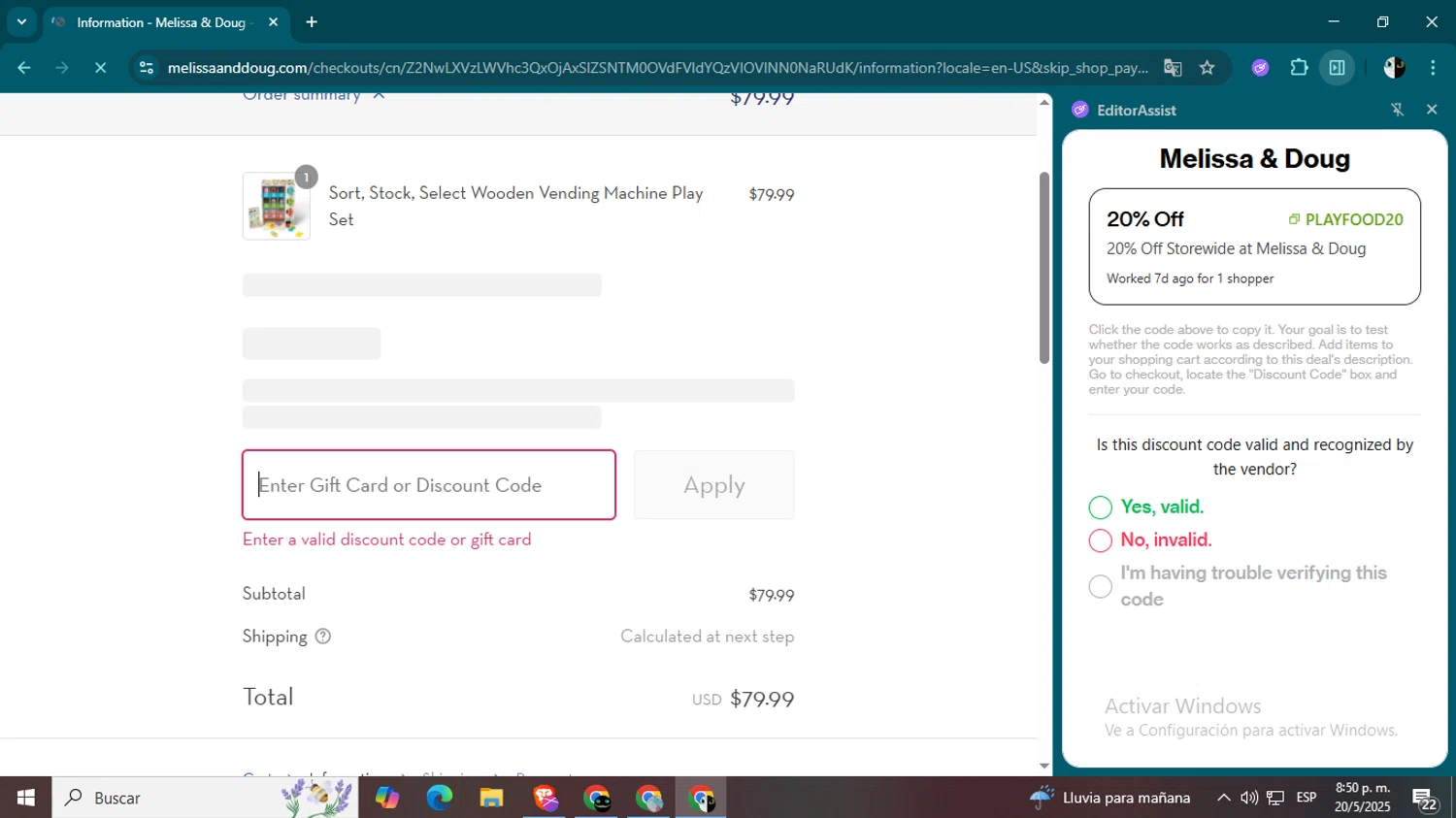
Task: Click the Buscar taskbar search box
Action: click(205, 798)
